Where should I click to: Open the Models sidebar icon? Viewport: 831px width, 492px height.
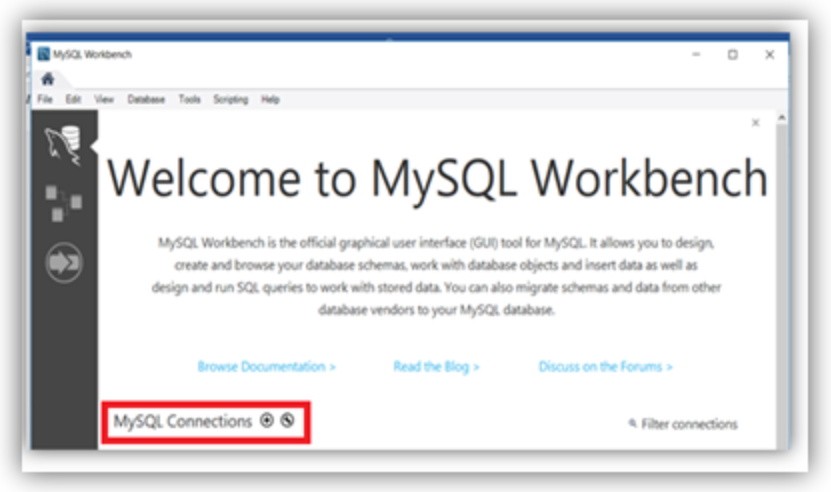tap(64, 203)
